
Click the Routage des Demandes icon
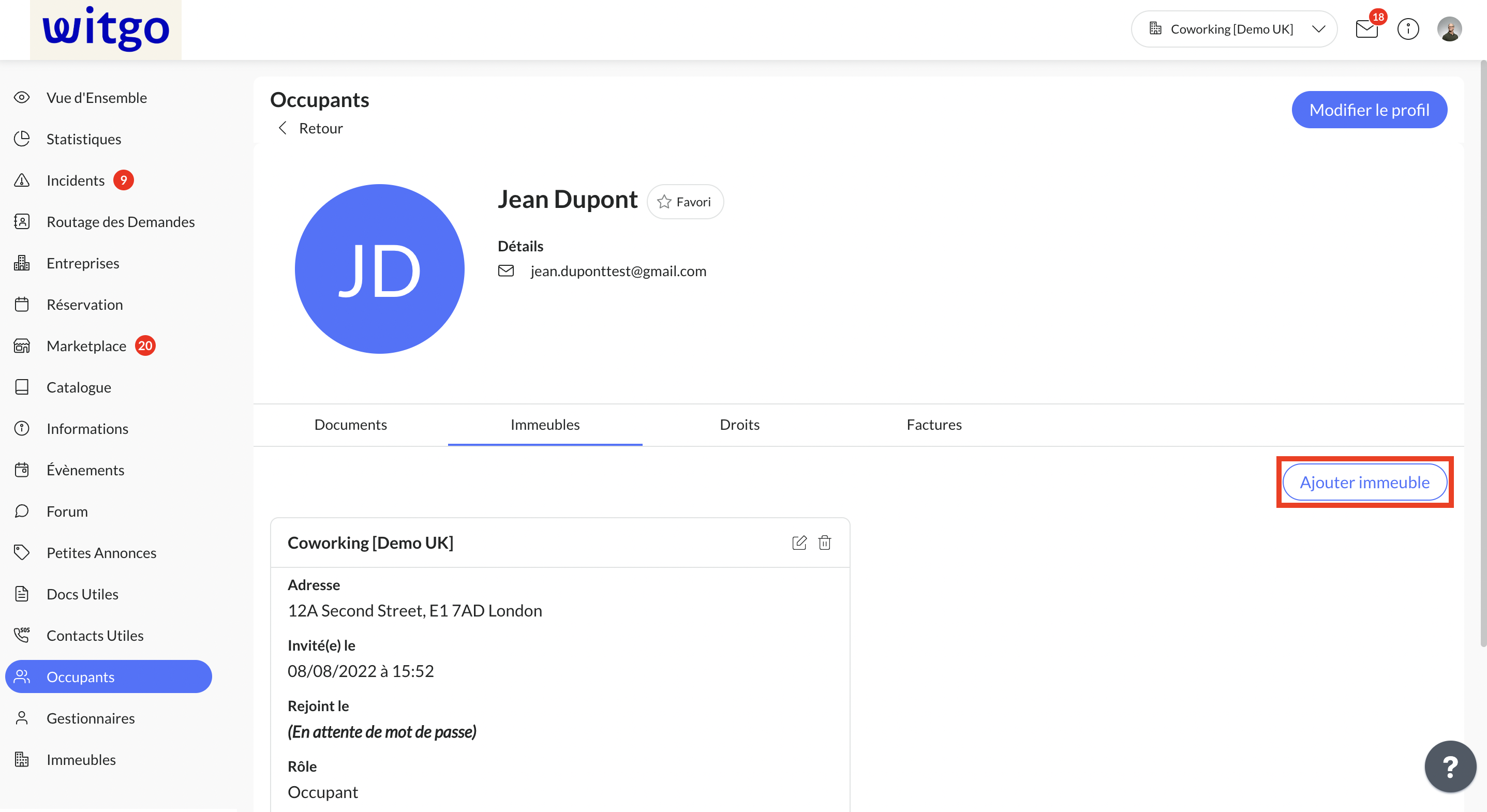(22, 221)
